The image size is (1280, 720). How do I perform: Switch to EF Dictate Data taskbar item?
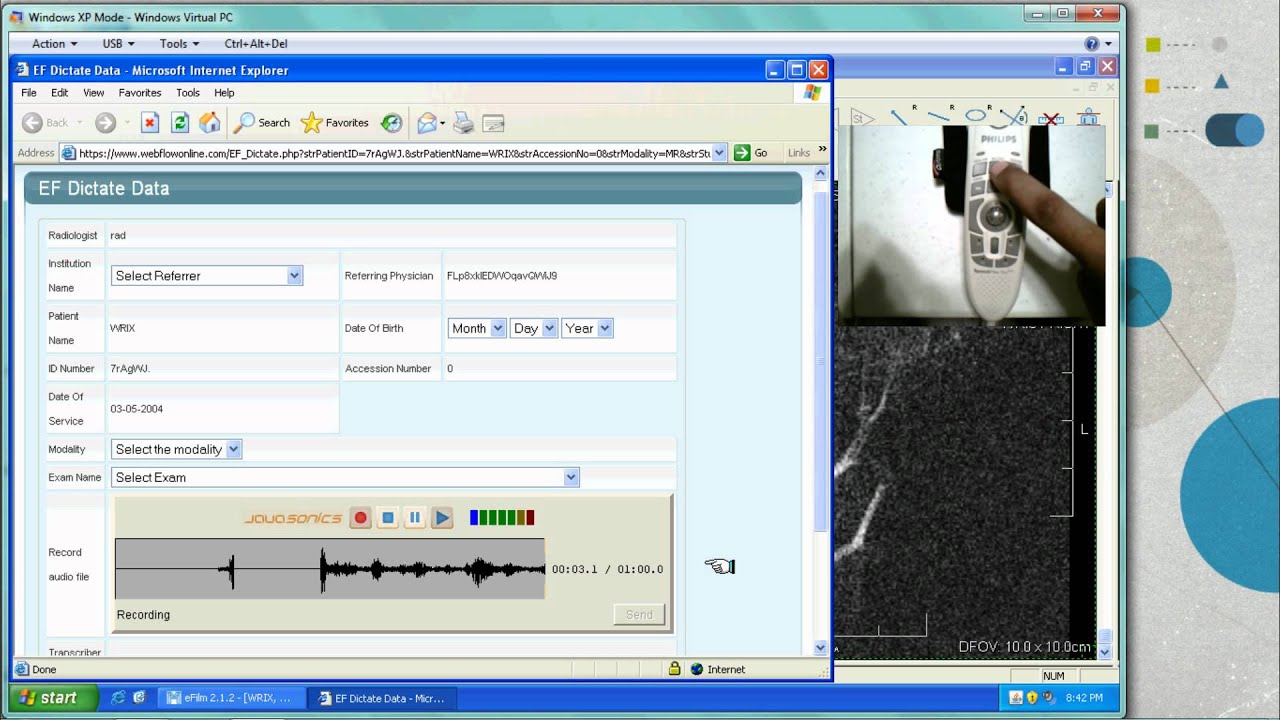[381, 698]
